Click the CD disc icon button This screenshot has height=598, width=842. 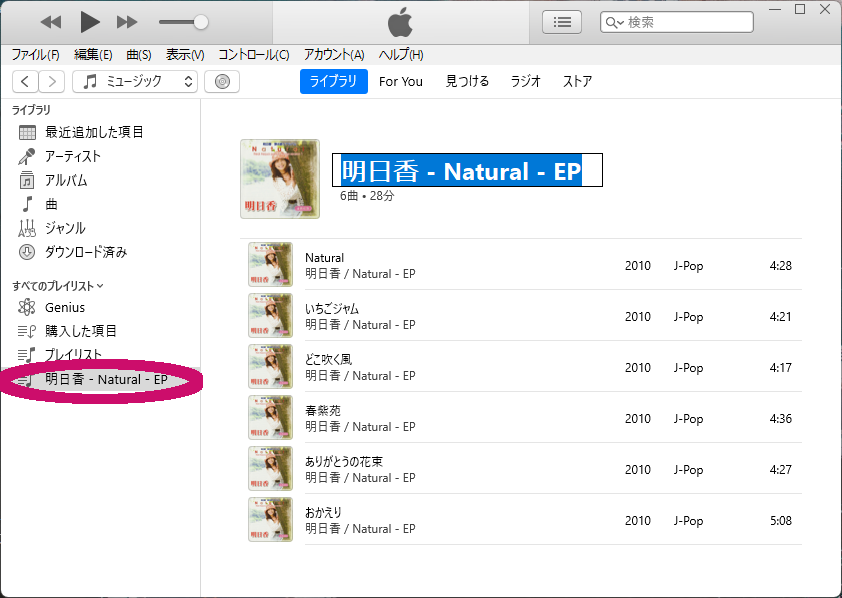(x=222, y=82)
